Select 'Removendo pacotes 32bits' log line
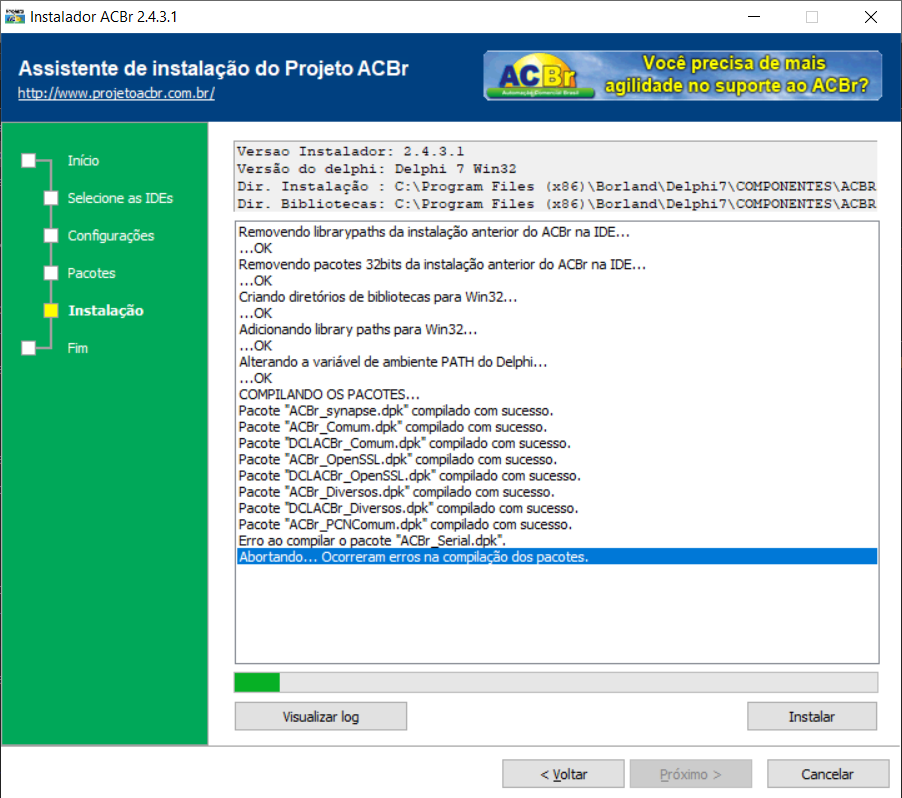This screenshot has width=902, height=798. (x=557, y=264)
